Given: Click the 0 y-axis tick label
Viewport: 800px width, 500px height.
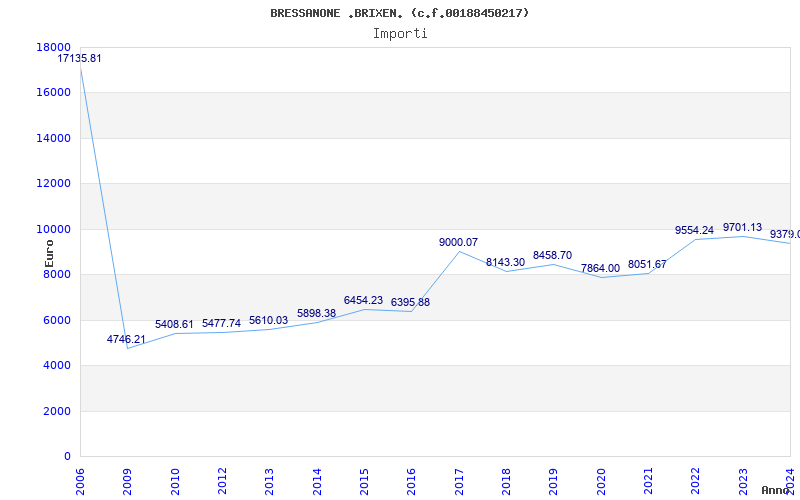Looking at the screenshot, I should click(x=67, y=457).
